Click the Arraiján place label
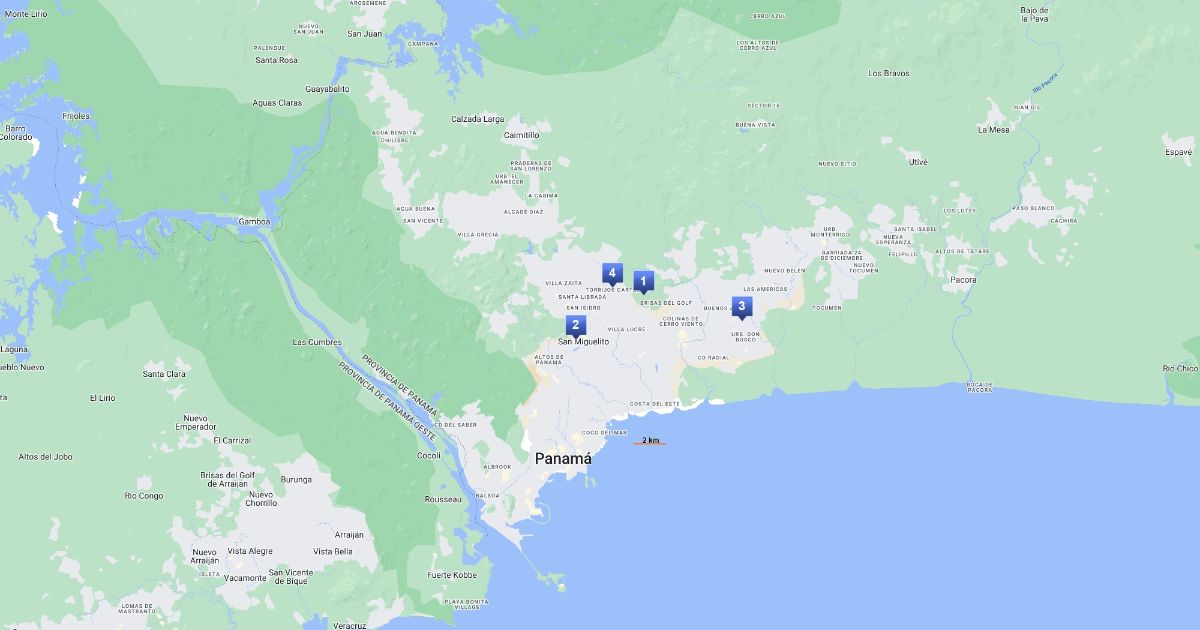Screen dimensions: 1200x630 (x=349, y=535)
